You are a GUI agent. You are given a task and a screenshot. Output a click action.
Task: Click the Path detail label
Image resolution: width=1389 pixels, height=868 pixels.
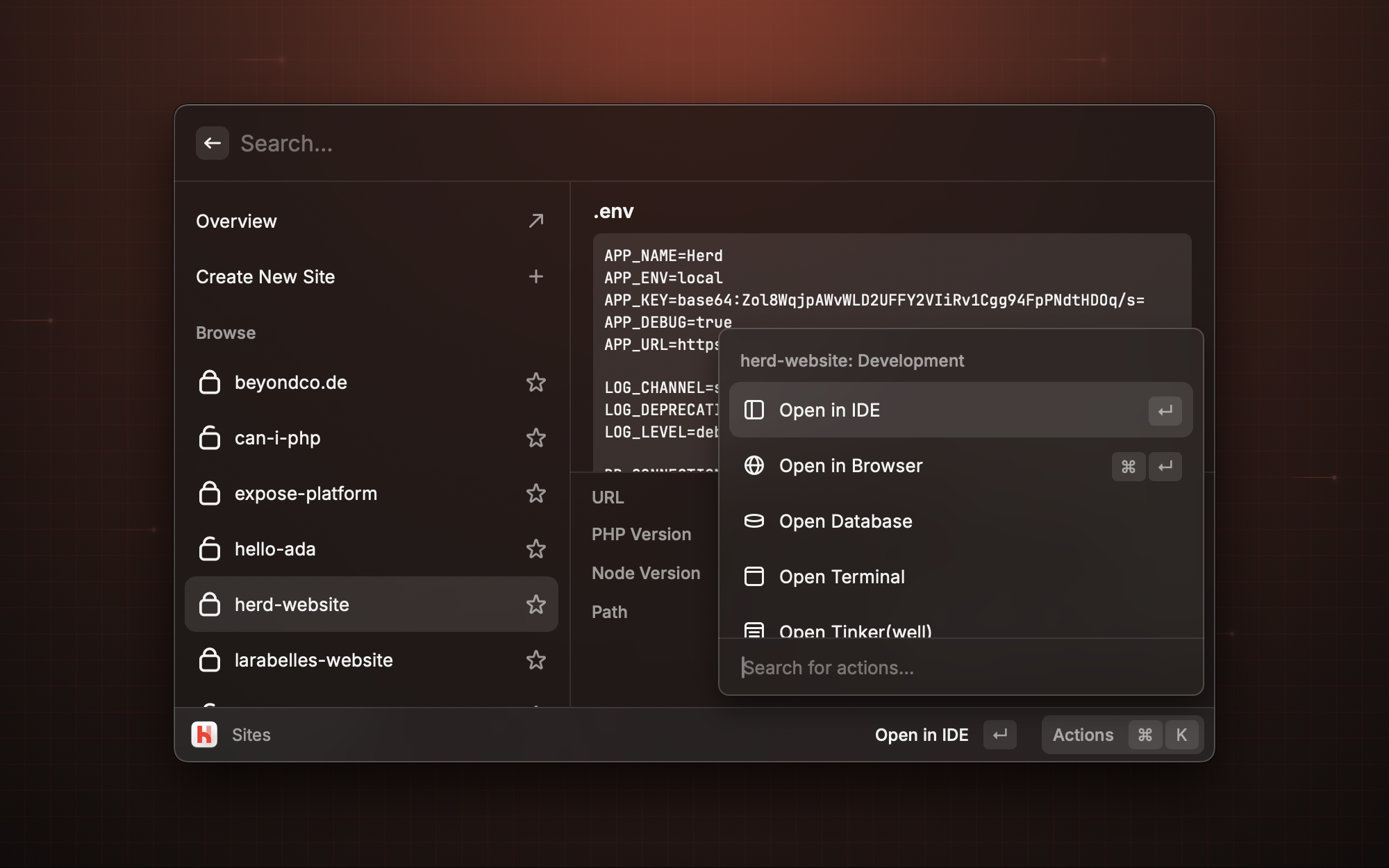tap(609, 612)
